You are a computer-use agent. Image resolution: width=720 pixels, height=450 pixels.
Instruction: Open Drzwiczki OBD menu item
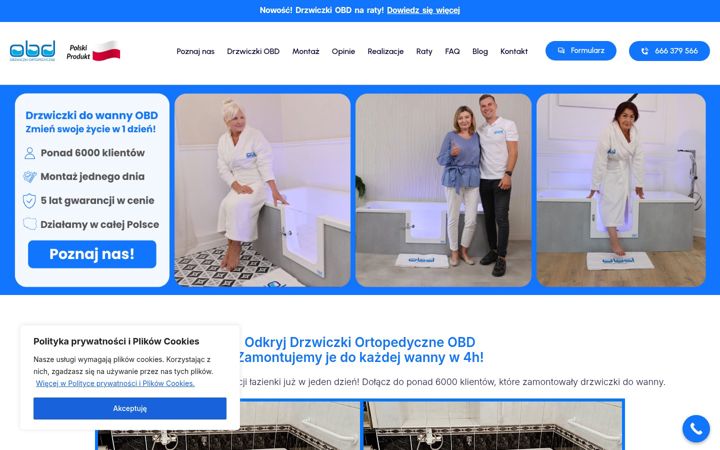pos(253,51)
